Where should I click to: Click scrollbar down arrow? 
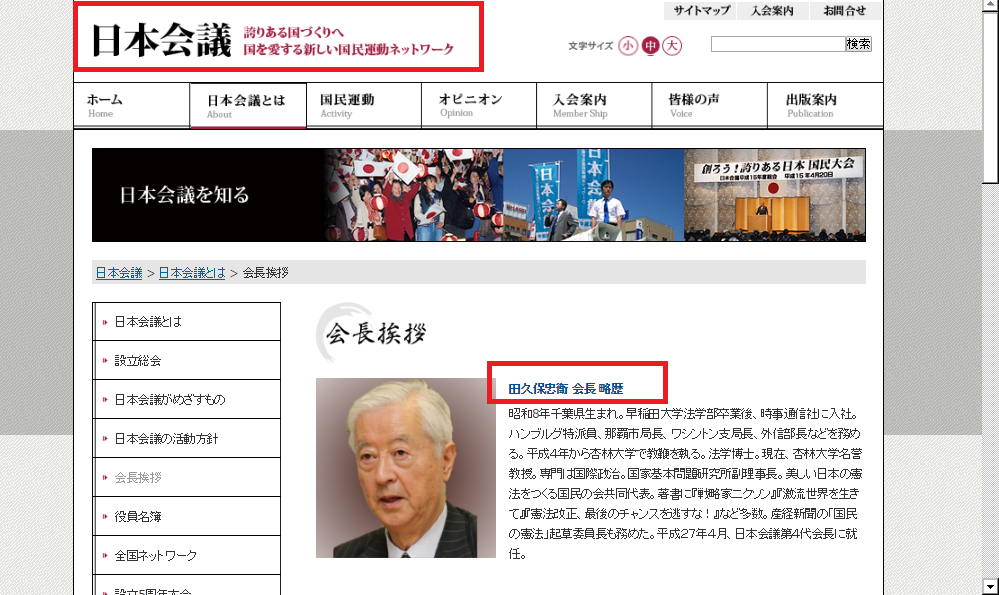click(x=991, y=586)
